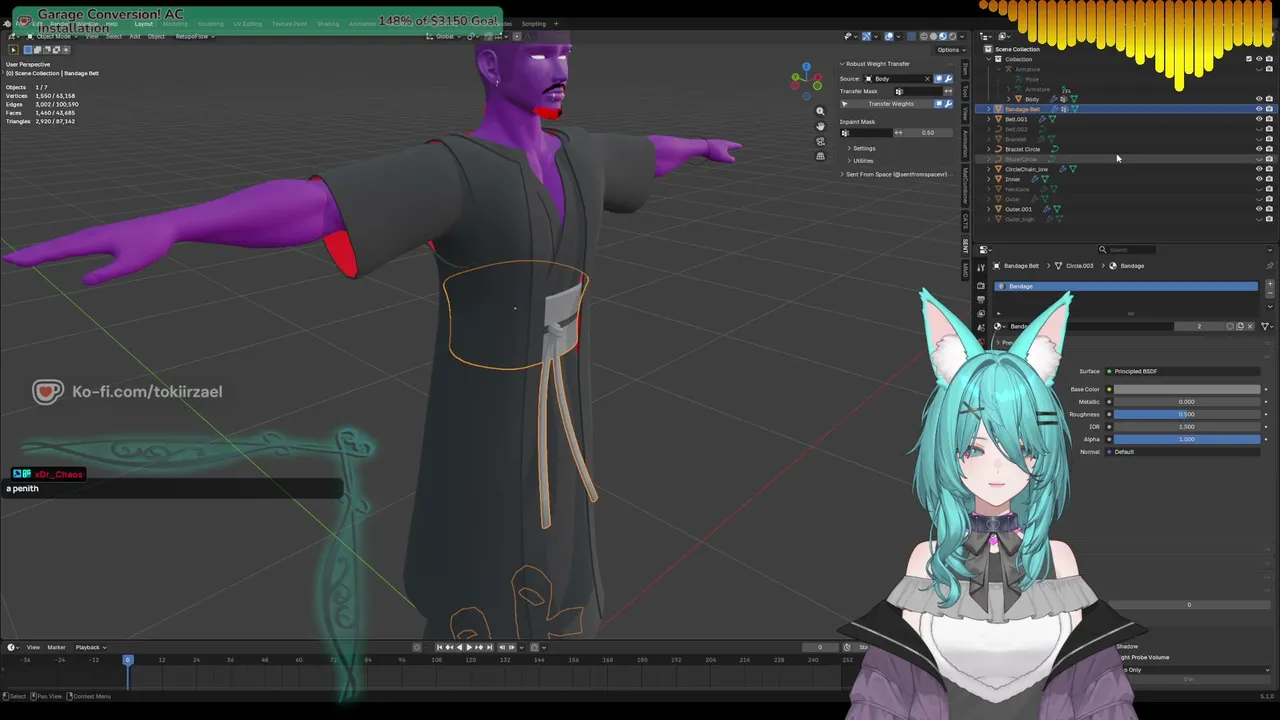Unlink the Bandage material with X
This screenshot has height=720, width=1280.
pos(1249,326)
